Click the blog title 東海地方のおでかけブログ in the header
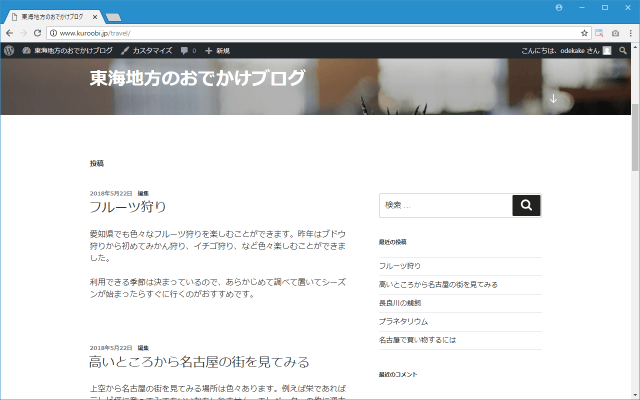The image size is (640, 400). [198, 78]
